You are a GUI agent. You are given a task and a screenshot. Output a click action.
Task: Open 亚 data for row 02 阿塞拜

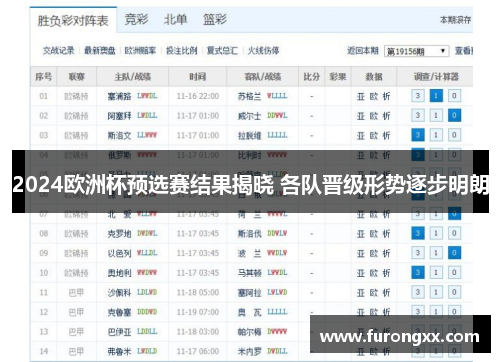pyautogui.click(x=361, y=116)
